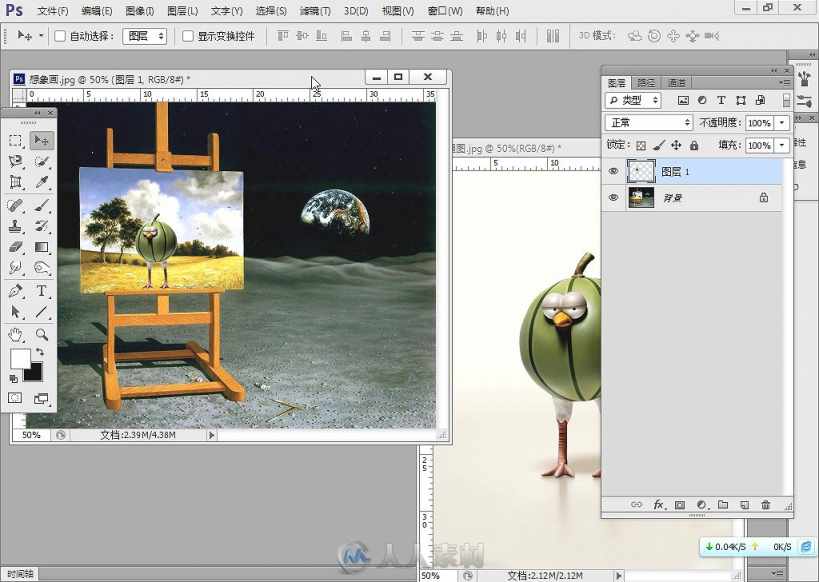This screenshot has height=582, width=819.
Task: Filter layers by smart objects icon
Action: (x=760, y=100)
